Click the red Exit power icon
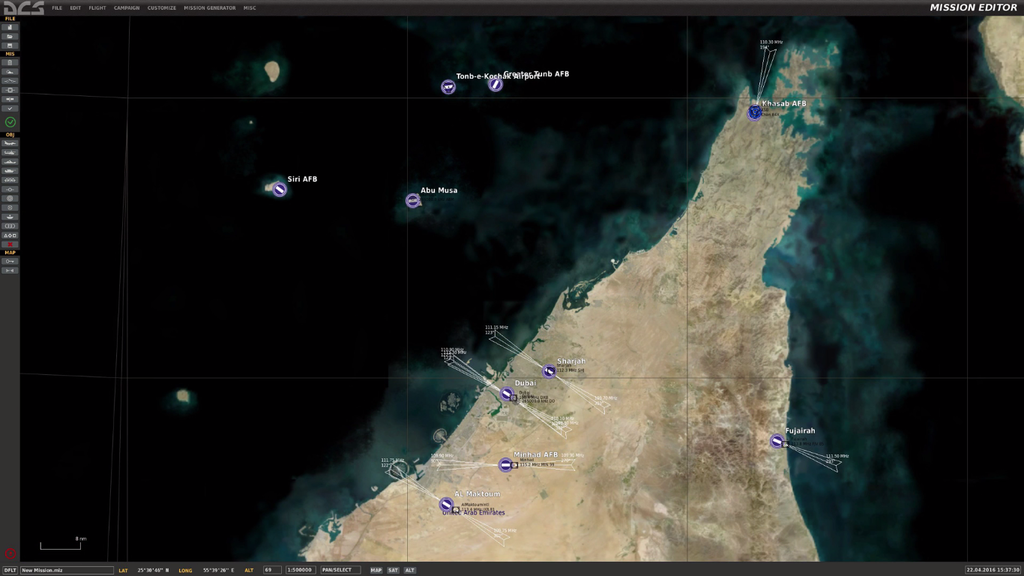1024x576 pixels. click(x=10, y=553)
